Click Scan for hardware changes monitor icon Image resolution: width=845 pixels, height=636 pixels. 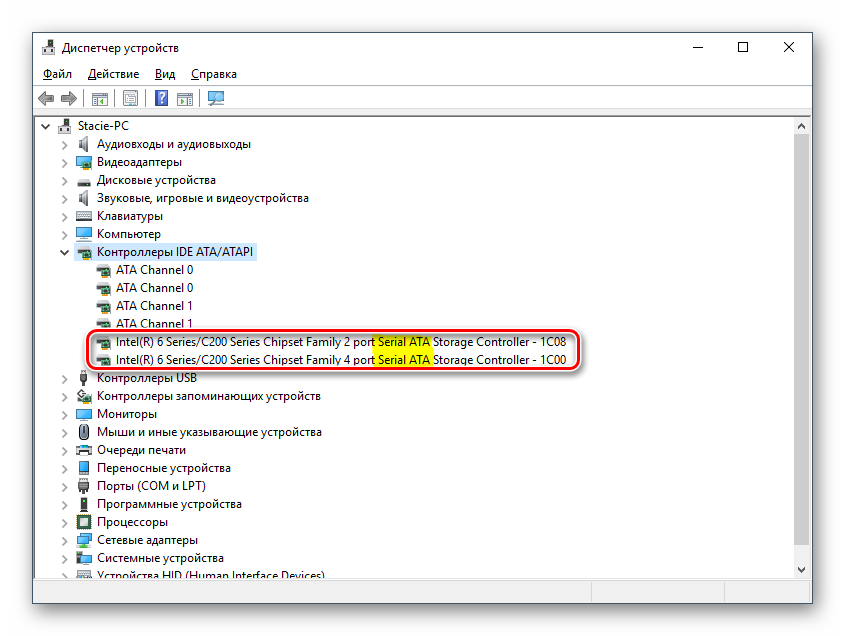[216, 99]
